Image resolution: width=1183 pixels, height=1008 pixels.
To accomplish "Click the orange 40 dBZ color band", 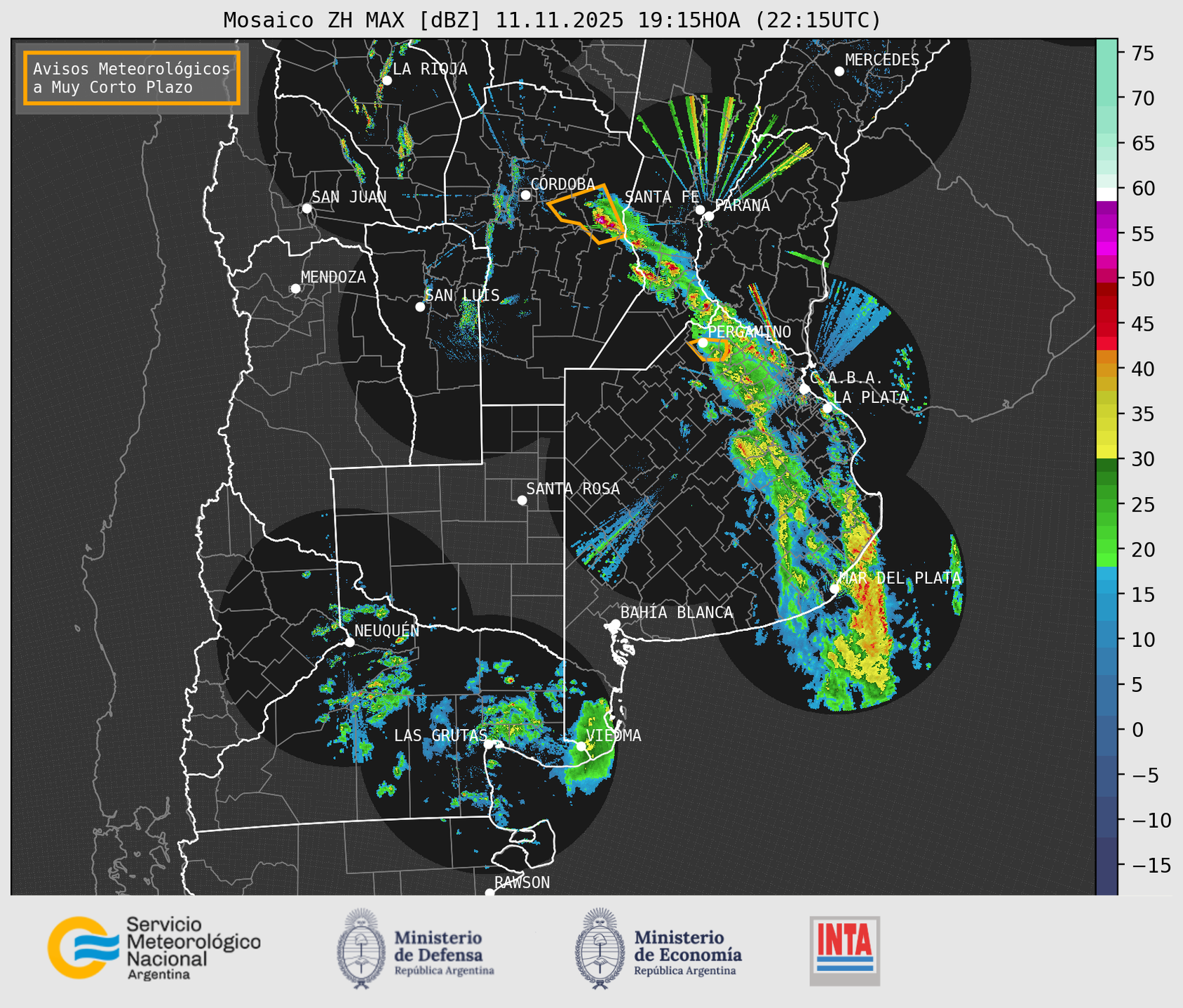I will pos(1107,369).
